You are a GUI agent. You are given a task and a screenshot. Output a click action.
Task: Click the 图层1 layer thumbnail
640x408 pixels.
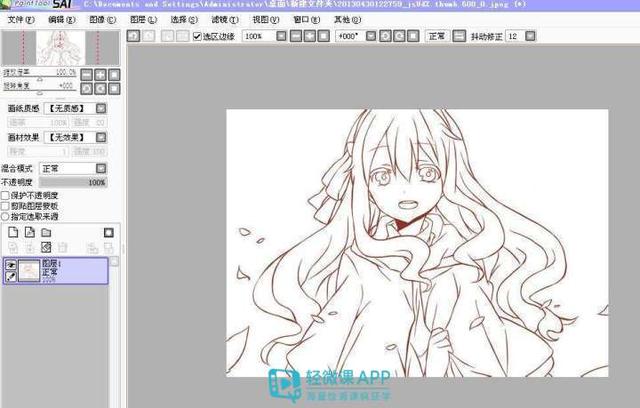[x=29, y=271]
